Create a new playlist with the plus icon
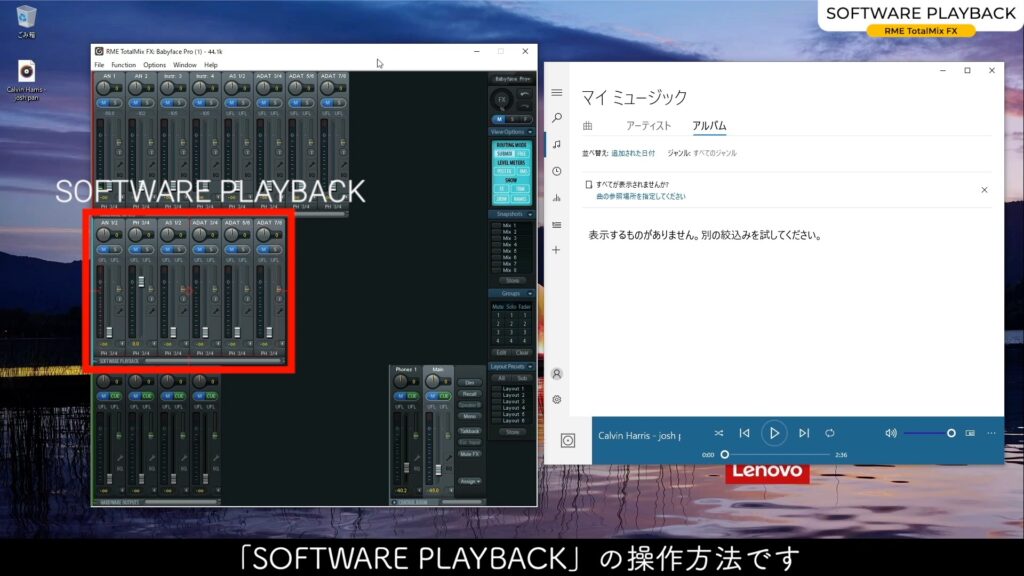This screenshot has width=1024, height=576. point(556,249)
